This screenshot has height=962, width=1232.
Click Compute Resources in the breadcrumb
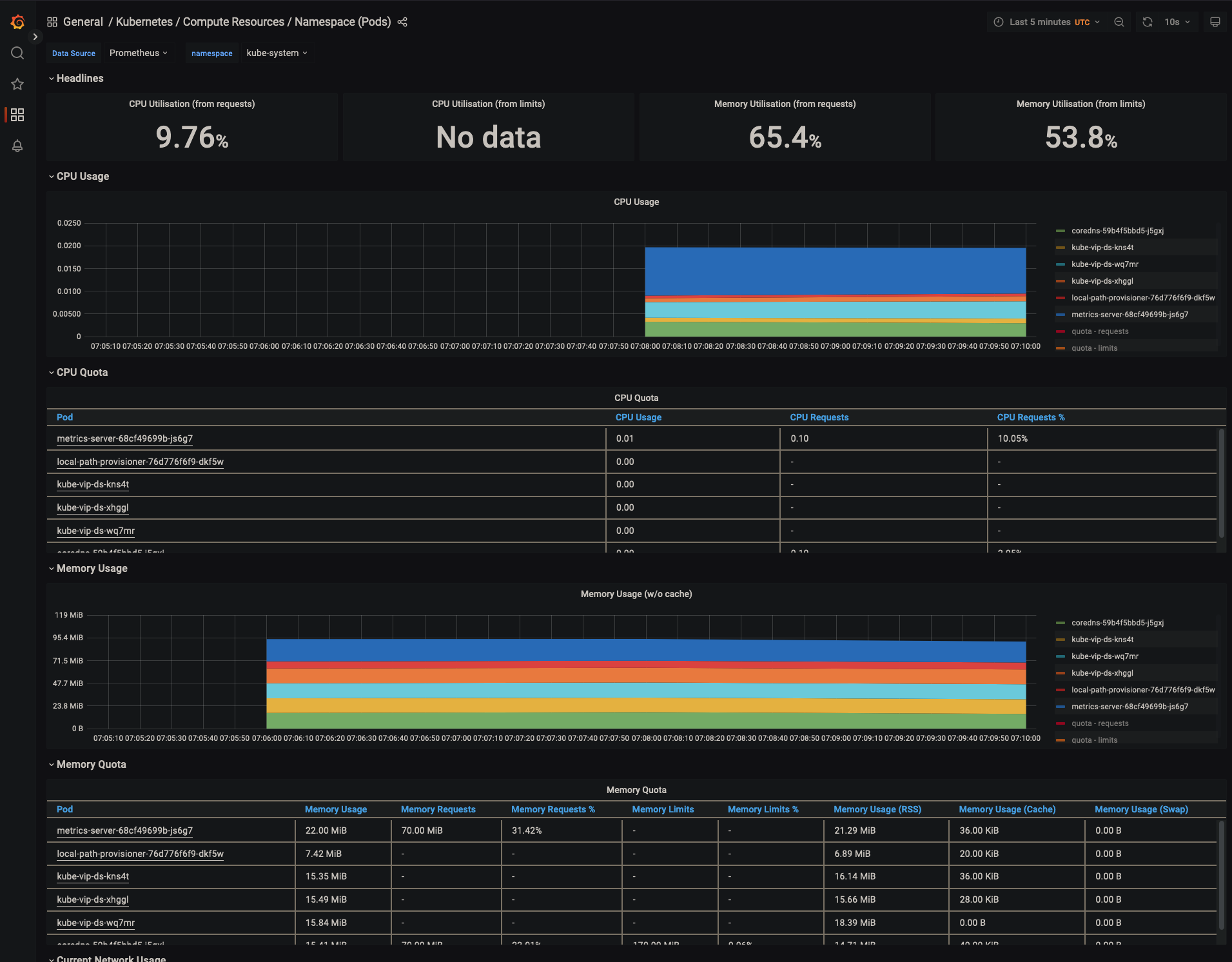(234, 22)
